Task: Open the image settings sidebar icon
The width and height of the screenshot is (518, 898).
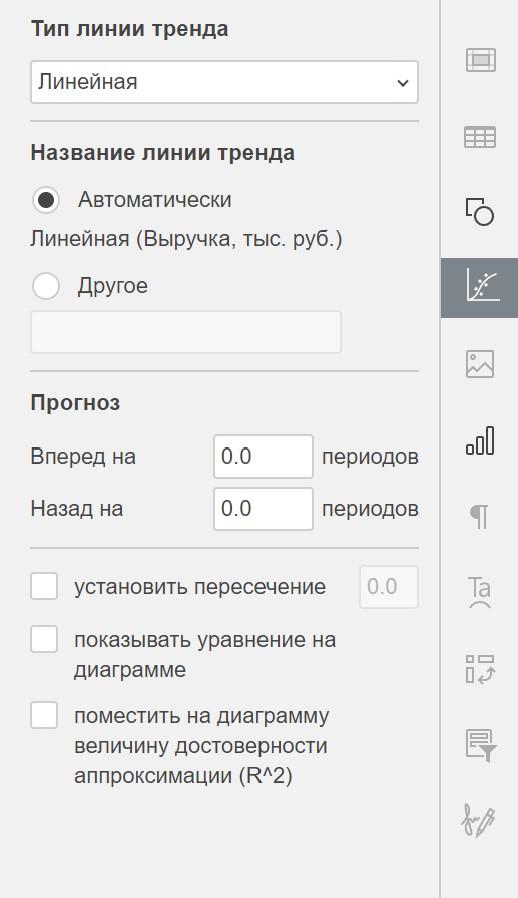Action: [x=480, y=364]
